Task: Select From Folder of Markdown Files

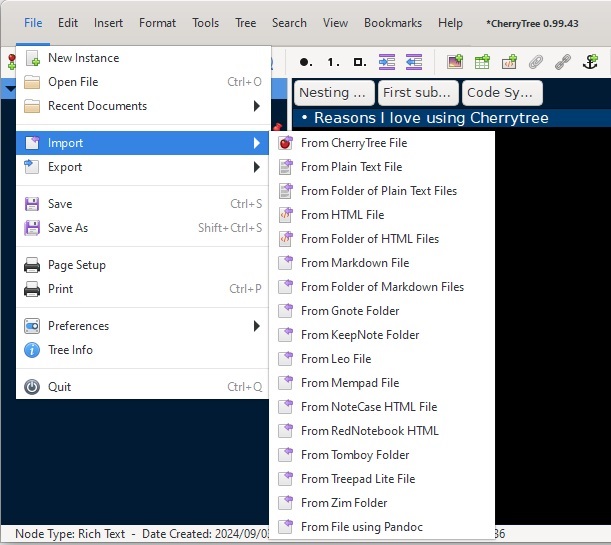Action: [382, 287]
